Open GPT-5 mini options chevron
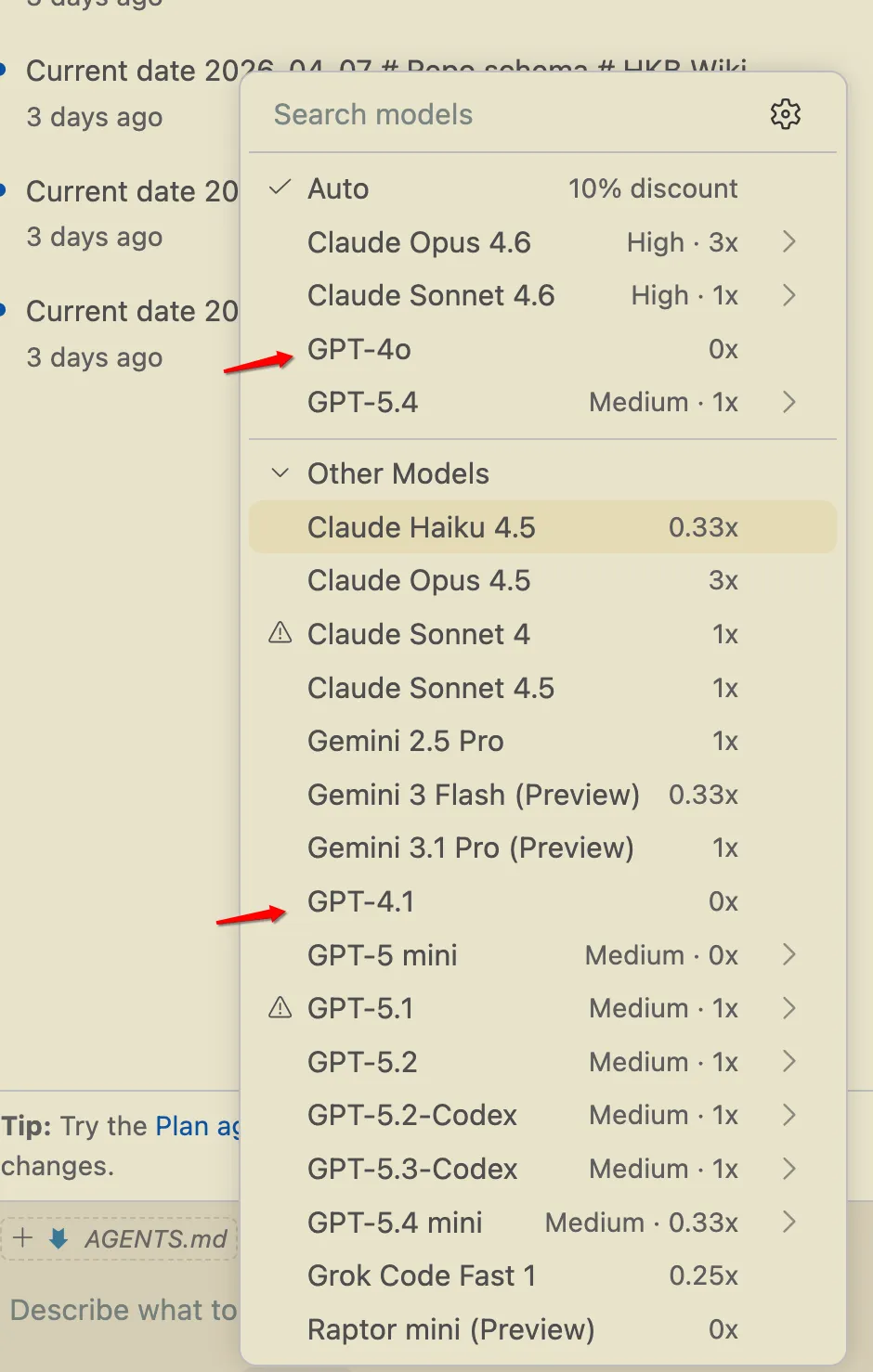Viewport: 873px width, 1372px height. coord(788,954)
